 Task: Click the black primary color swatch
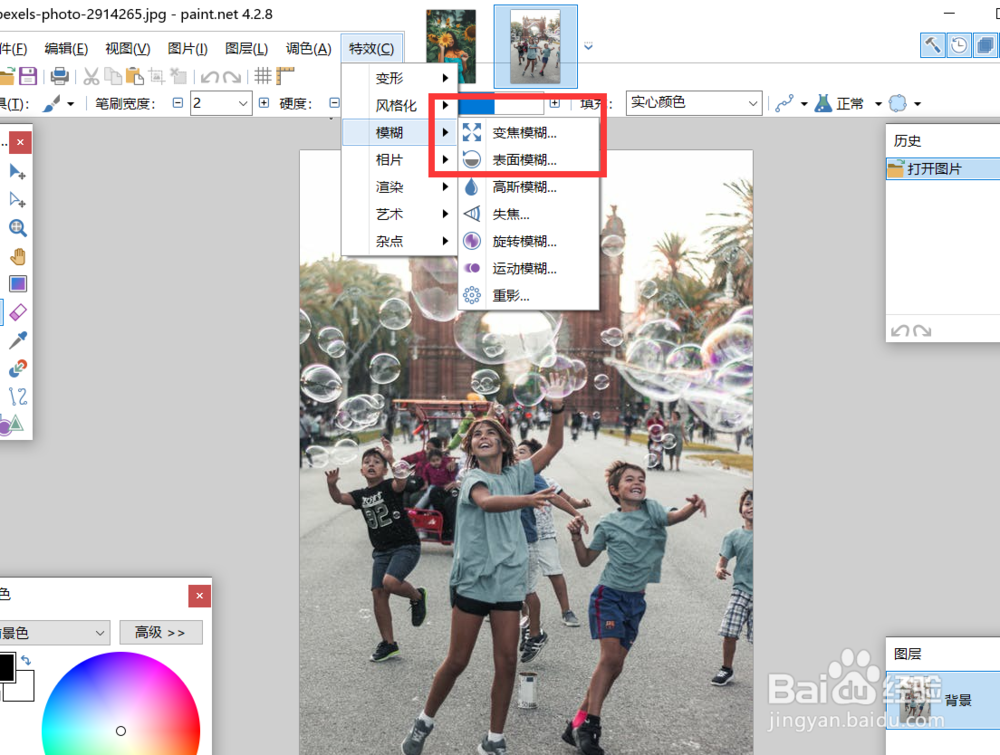(x=6, y=667)
